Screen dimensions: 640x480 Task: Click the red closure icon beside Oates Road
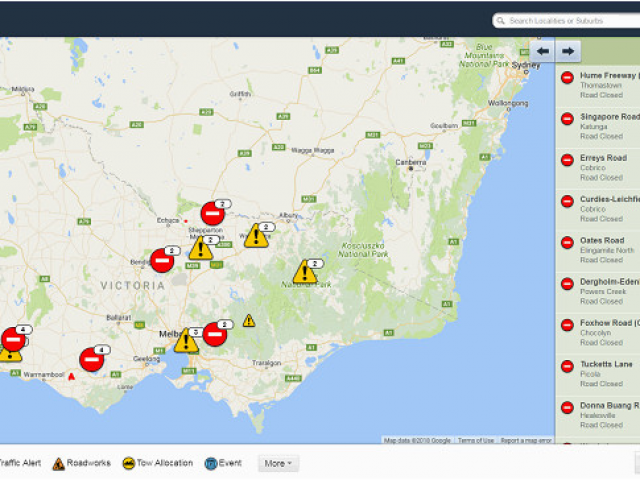click(x=567, y=242)
